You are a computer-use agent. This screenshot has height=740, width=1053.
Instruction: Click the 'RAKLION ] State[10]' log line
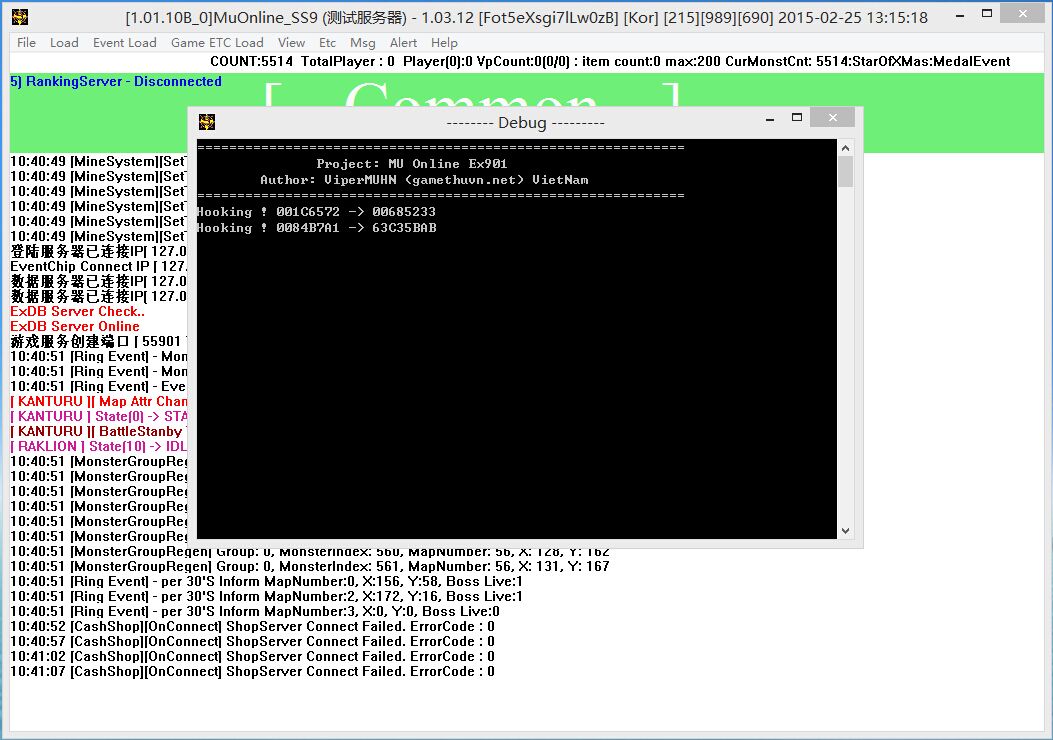(99, 447)
